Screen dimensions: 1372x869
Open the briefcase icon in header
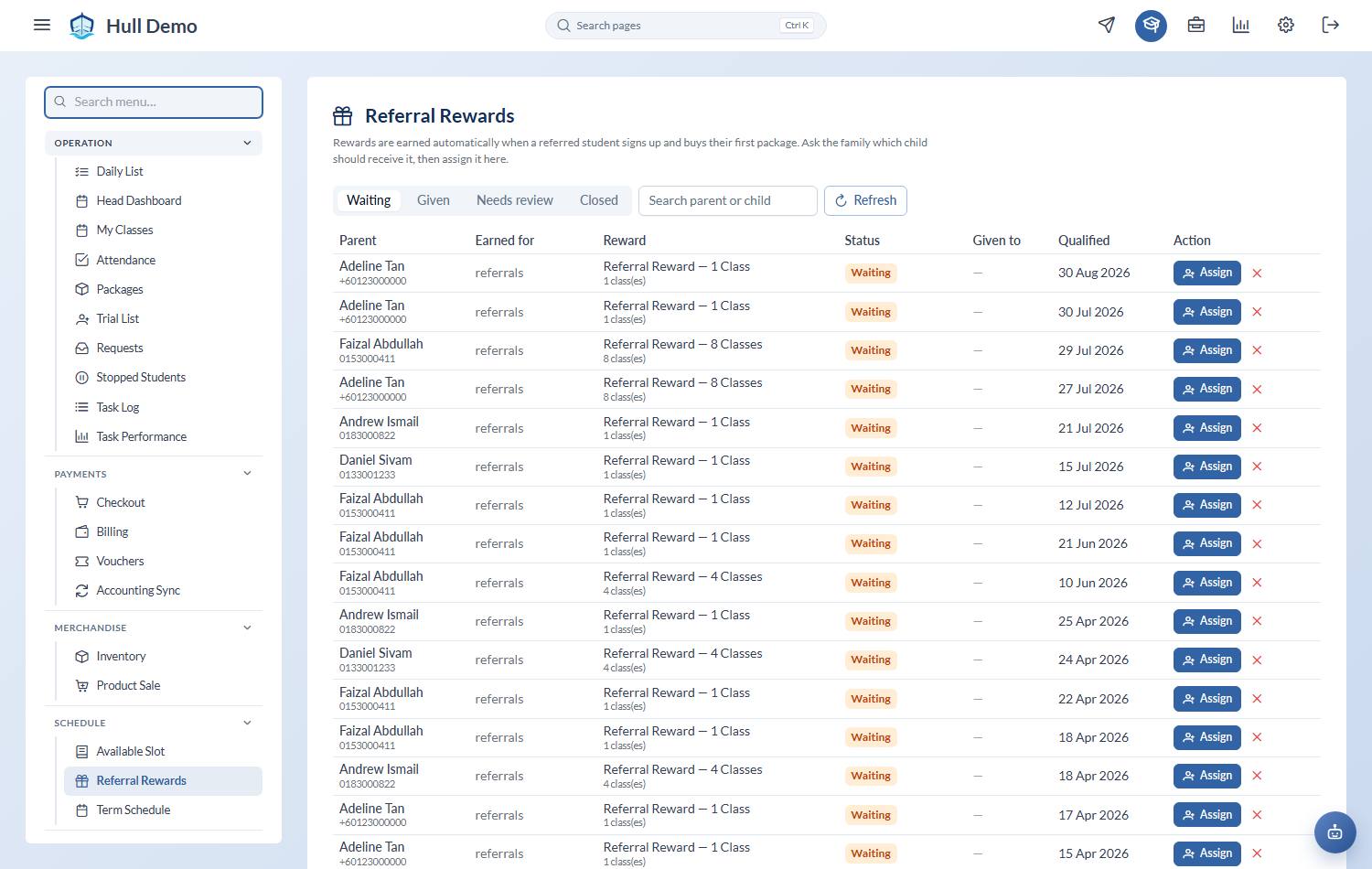click(1195, 25)
